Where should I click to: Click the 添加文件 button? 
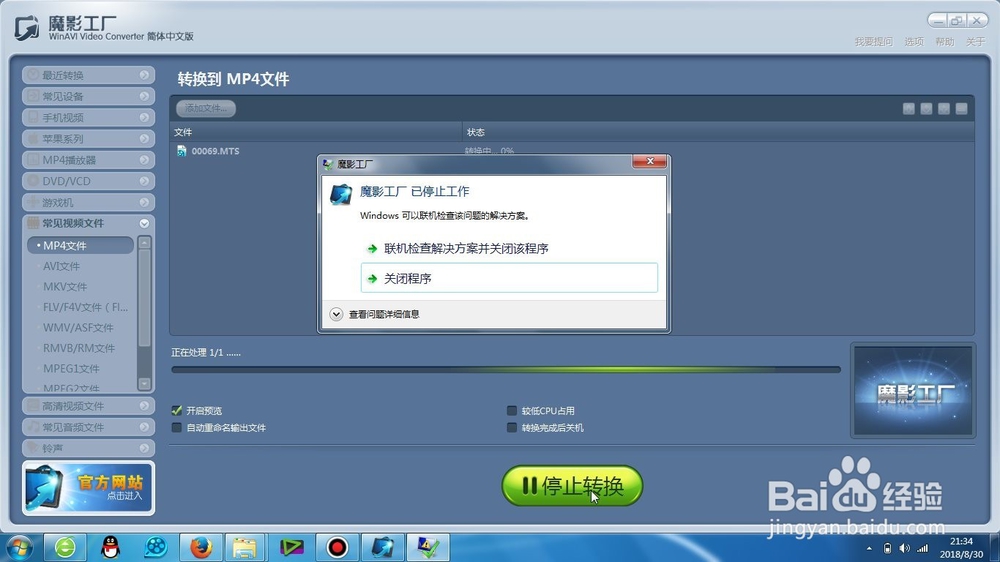[206, 108]
